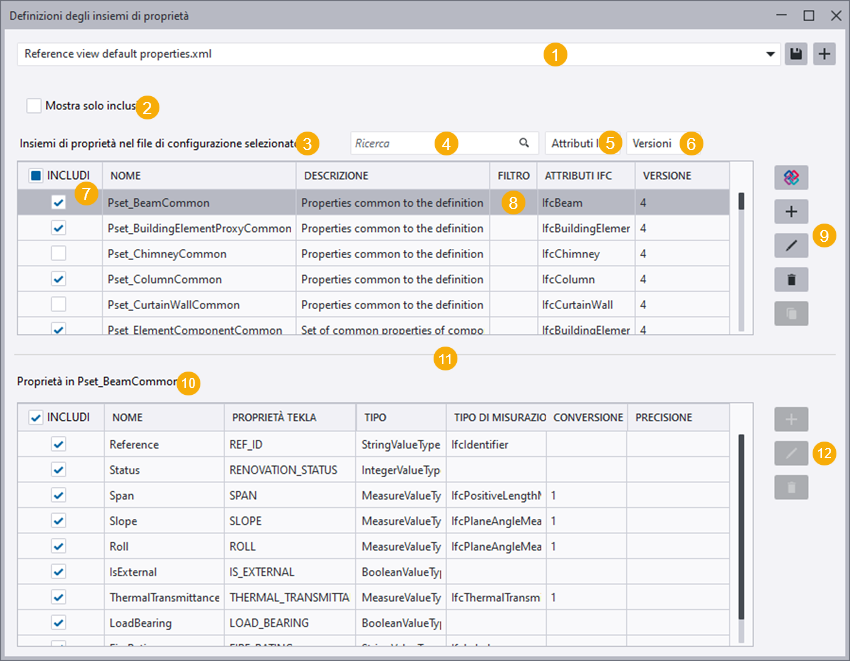The width and height of the screenshot is (850, 661).
Task: Save the configuration file with disk icon
Action: click(x=796, y=54)
